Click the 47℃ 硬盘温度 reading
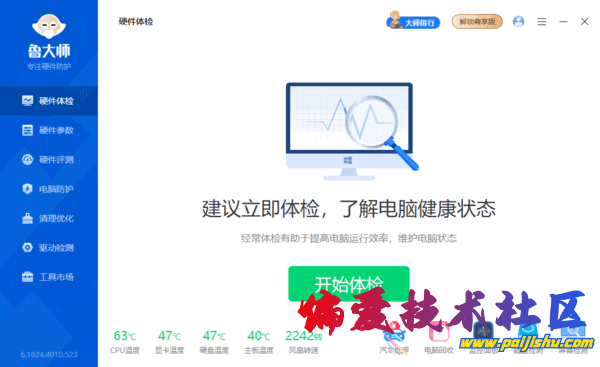Viewport: 600px width, 367px height. click(214, 342)
